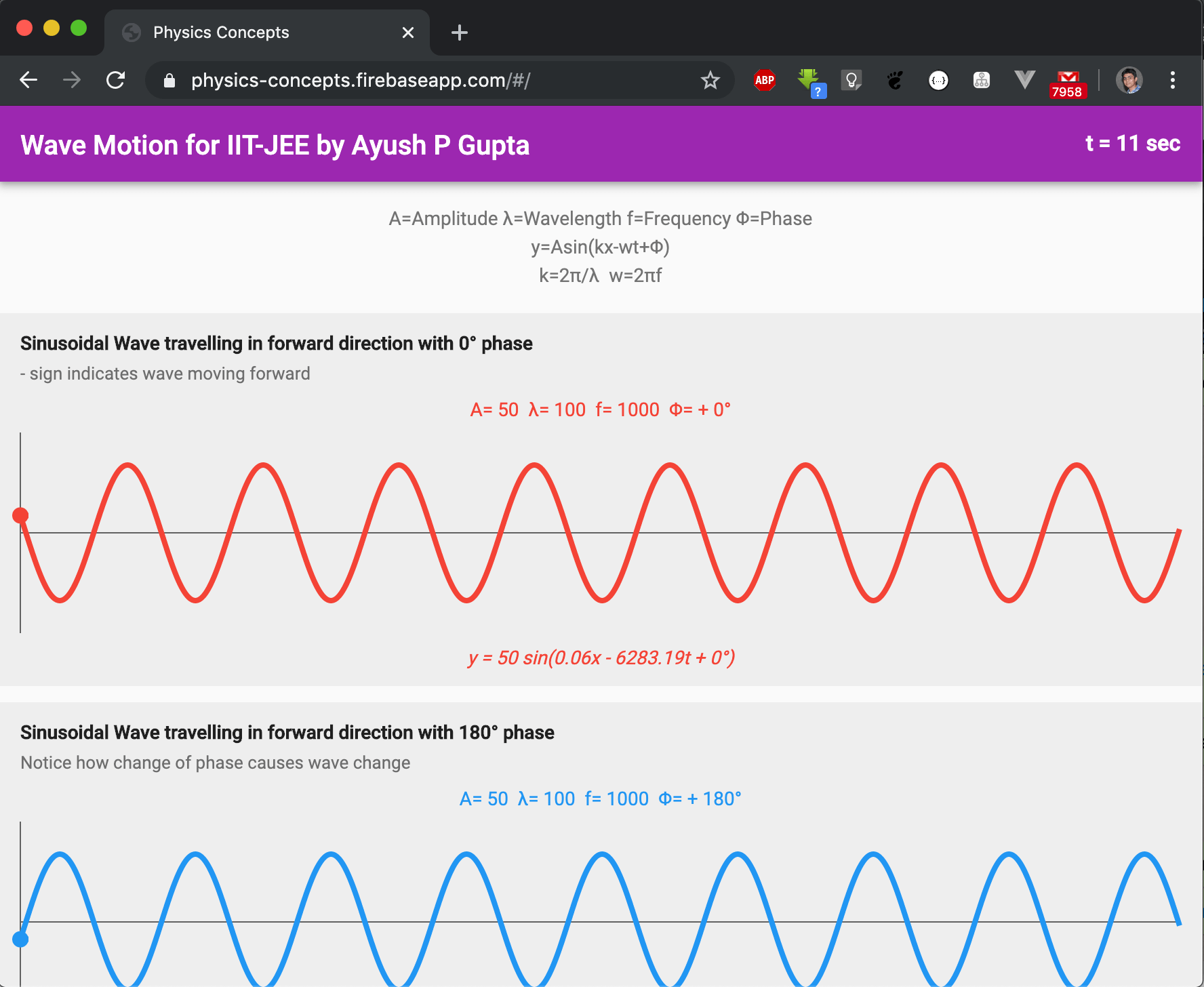
Task: Reload the Physics Concepts page
Action: [x=115, y=80]
